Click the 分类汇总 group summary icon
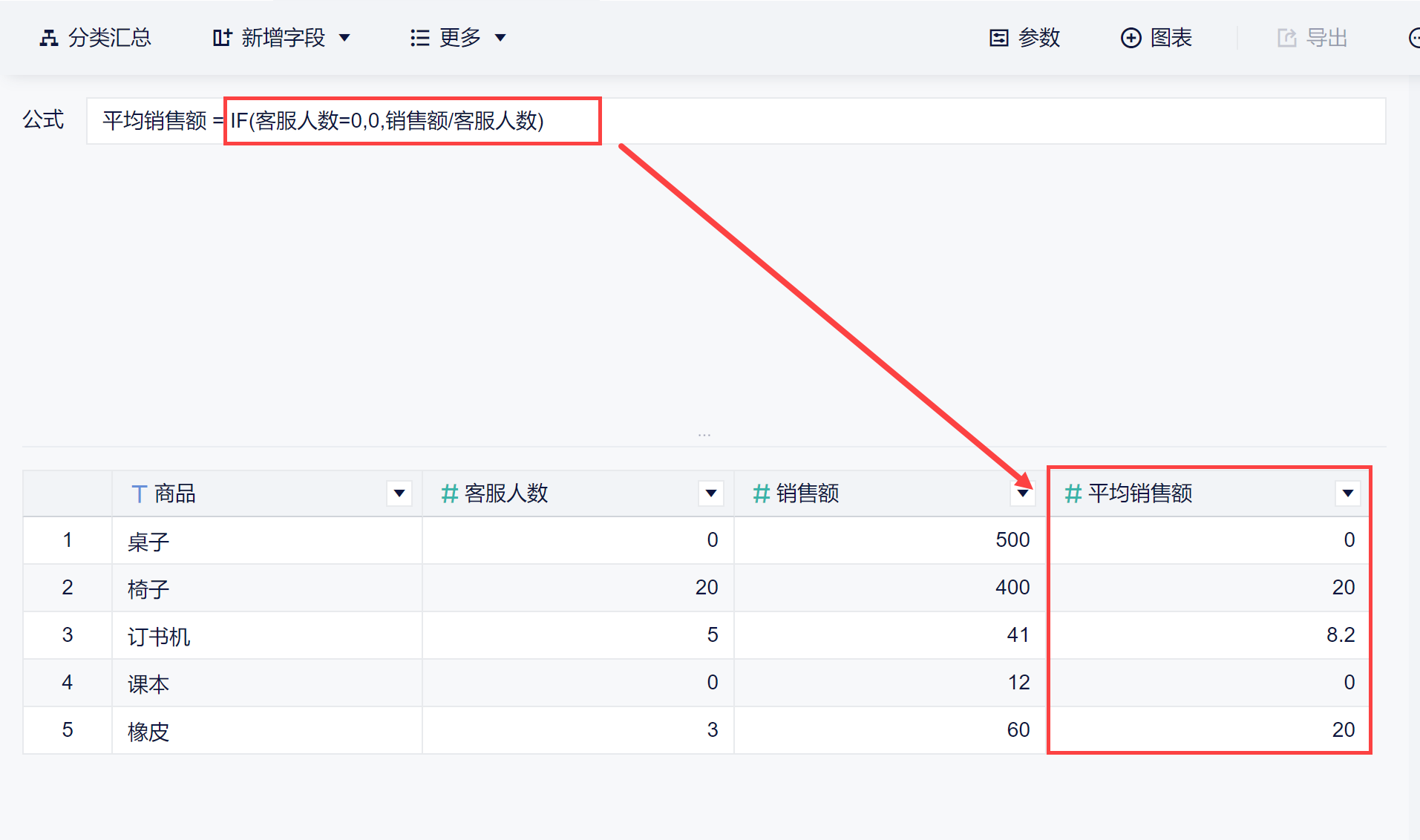1420x840 pixels. 49,38
